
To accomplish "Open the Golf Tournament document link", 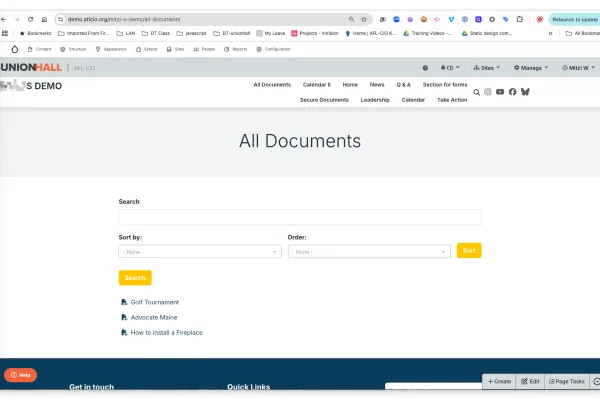I will coord(155,302).
